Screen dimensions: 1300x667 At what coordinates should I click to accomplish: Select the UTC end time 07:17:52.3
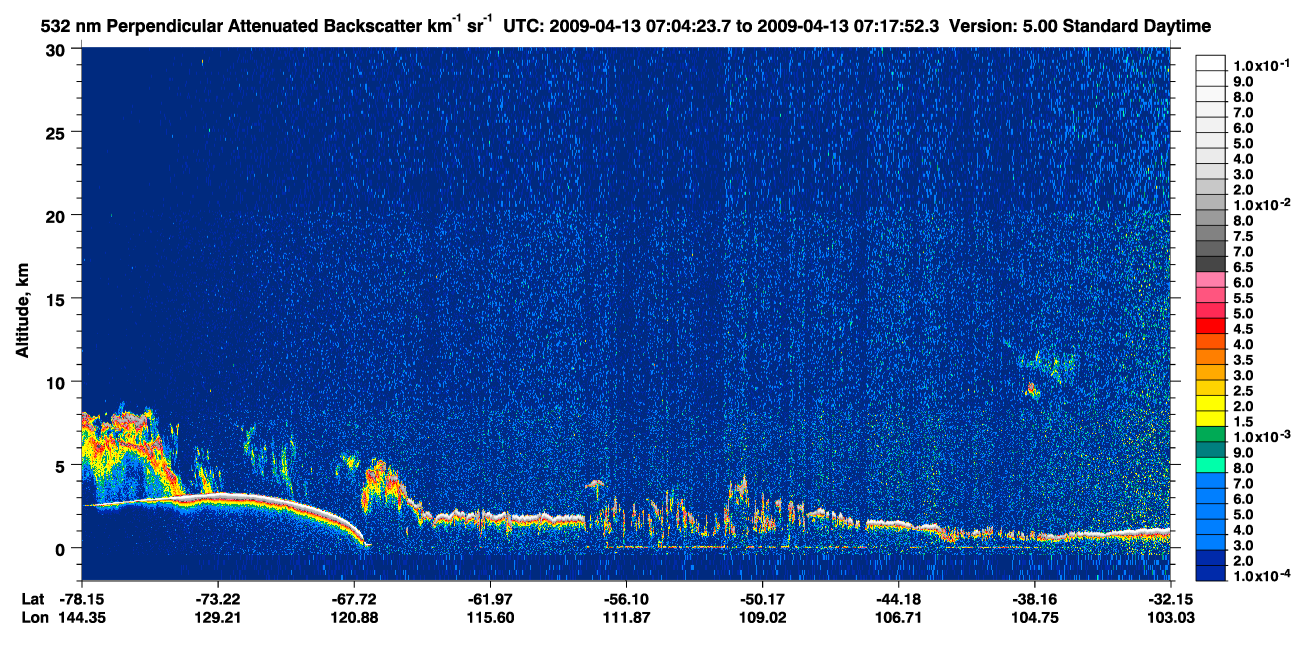coord(896,24)
